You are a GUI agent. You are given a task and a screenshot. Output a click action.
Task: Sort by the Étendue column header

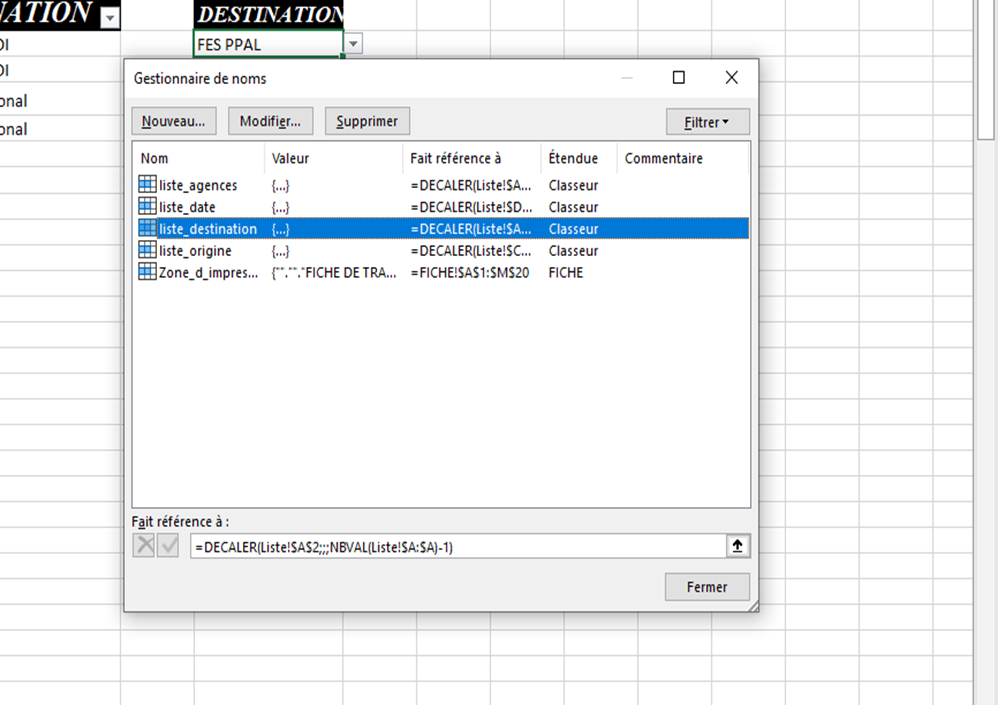click(577, 158)
